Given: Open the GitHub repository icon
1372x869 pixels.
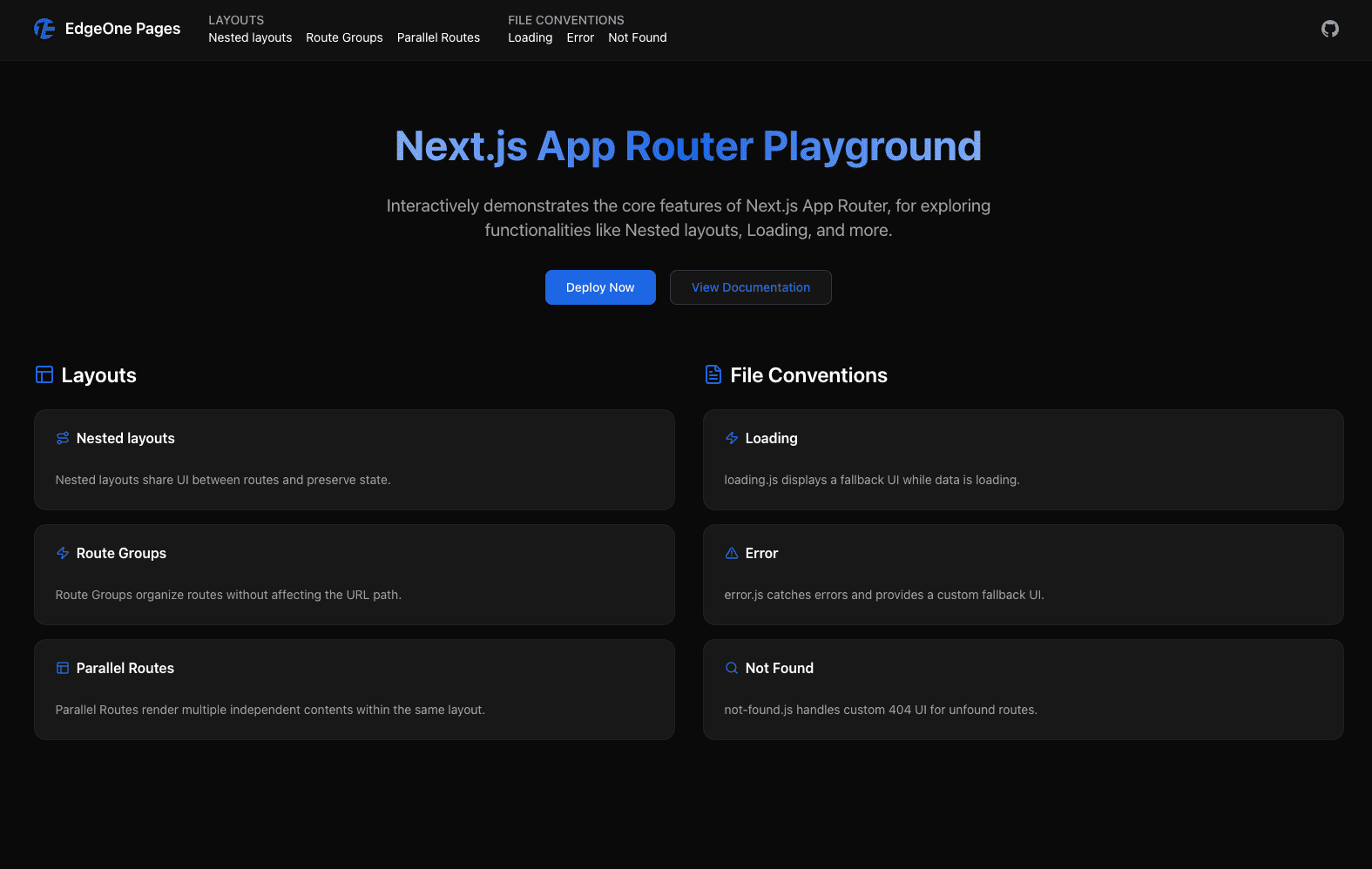Looking at the screenshot, I should coord(1329,29).
